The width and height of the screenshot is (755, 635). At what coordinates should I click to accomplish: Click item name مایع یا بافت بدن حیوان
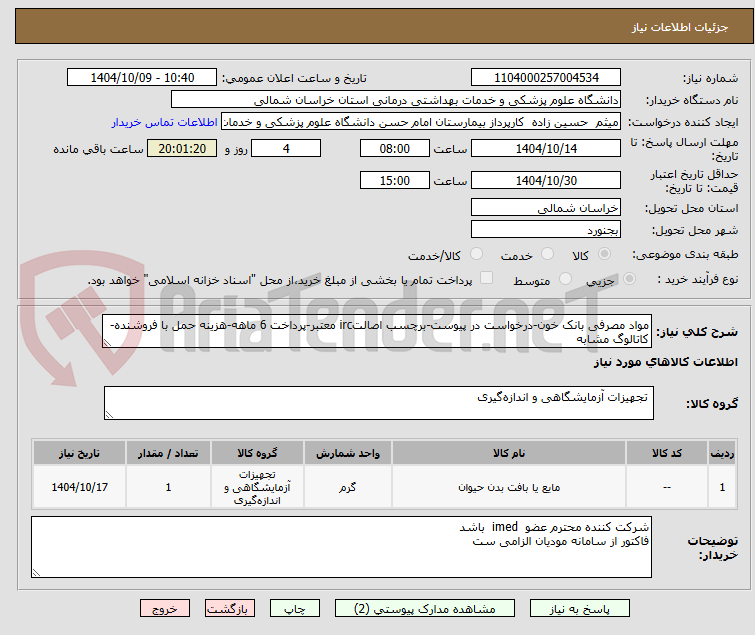tap(509, 487)
